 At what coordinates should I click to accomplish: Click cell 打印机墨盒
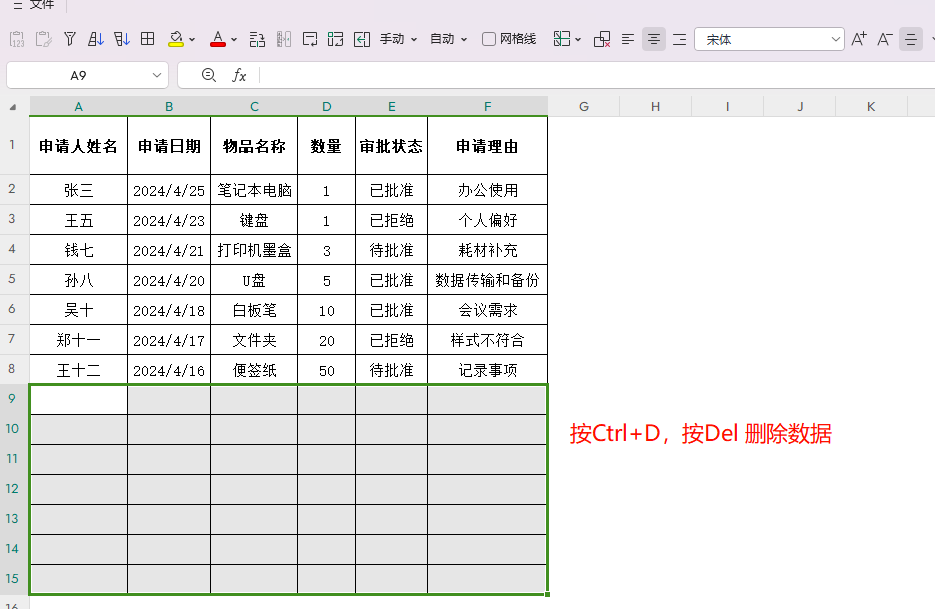click(x=254, y=251)
